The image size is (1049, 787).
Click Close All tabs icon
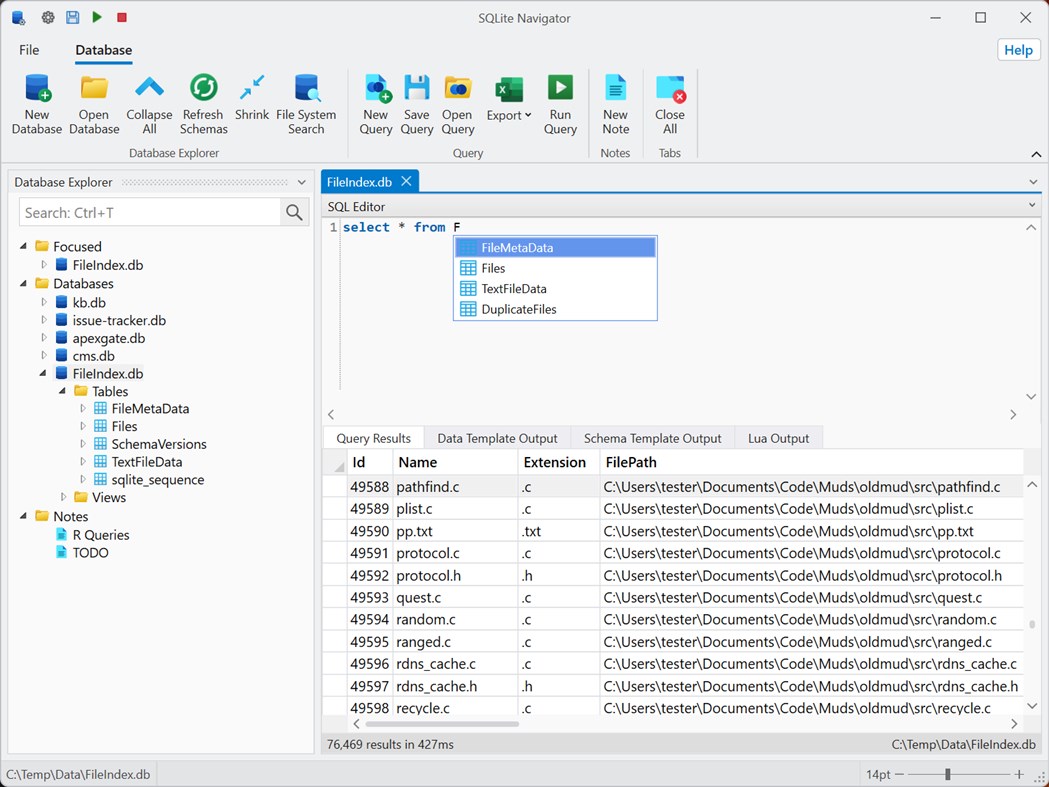point(670,88)
